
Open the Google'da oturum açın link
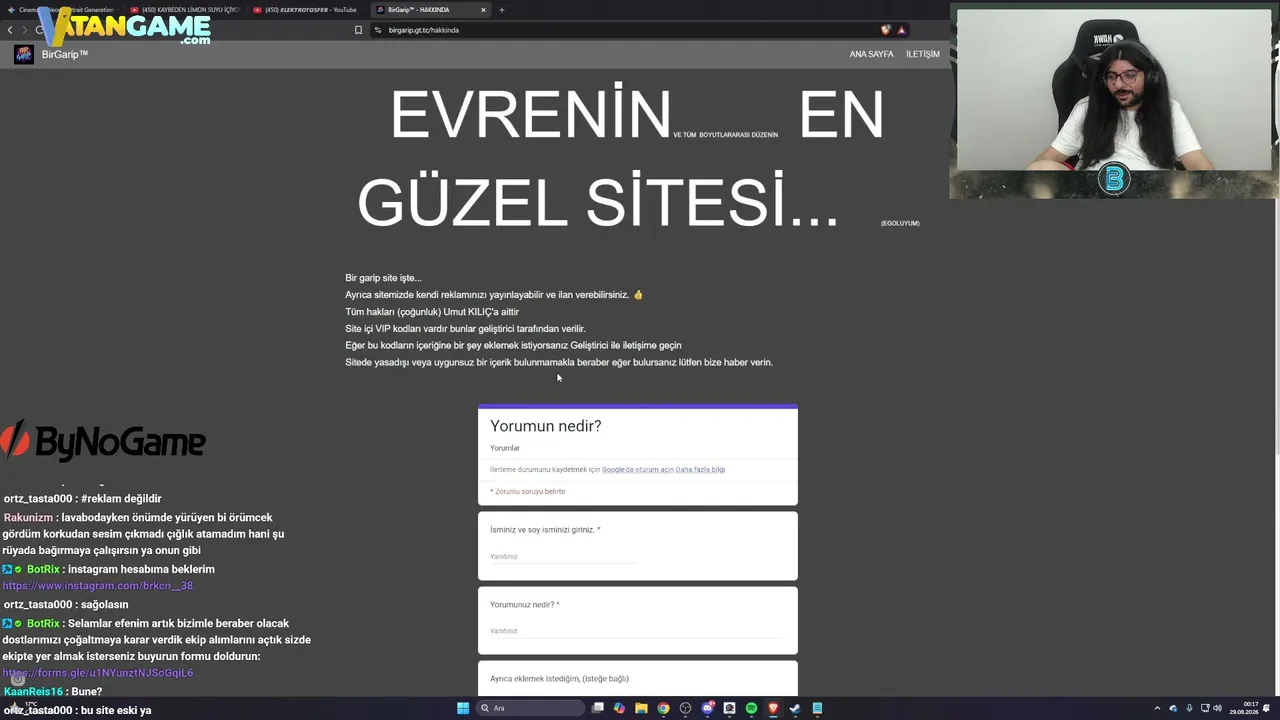(637, 469)
